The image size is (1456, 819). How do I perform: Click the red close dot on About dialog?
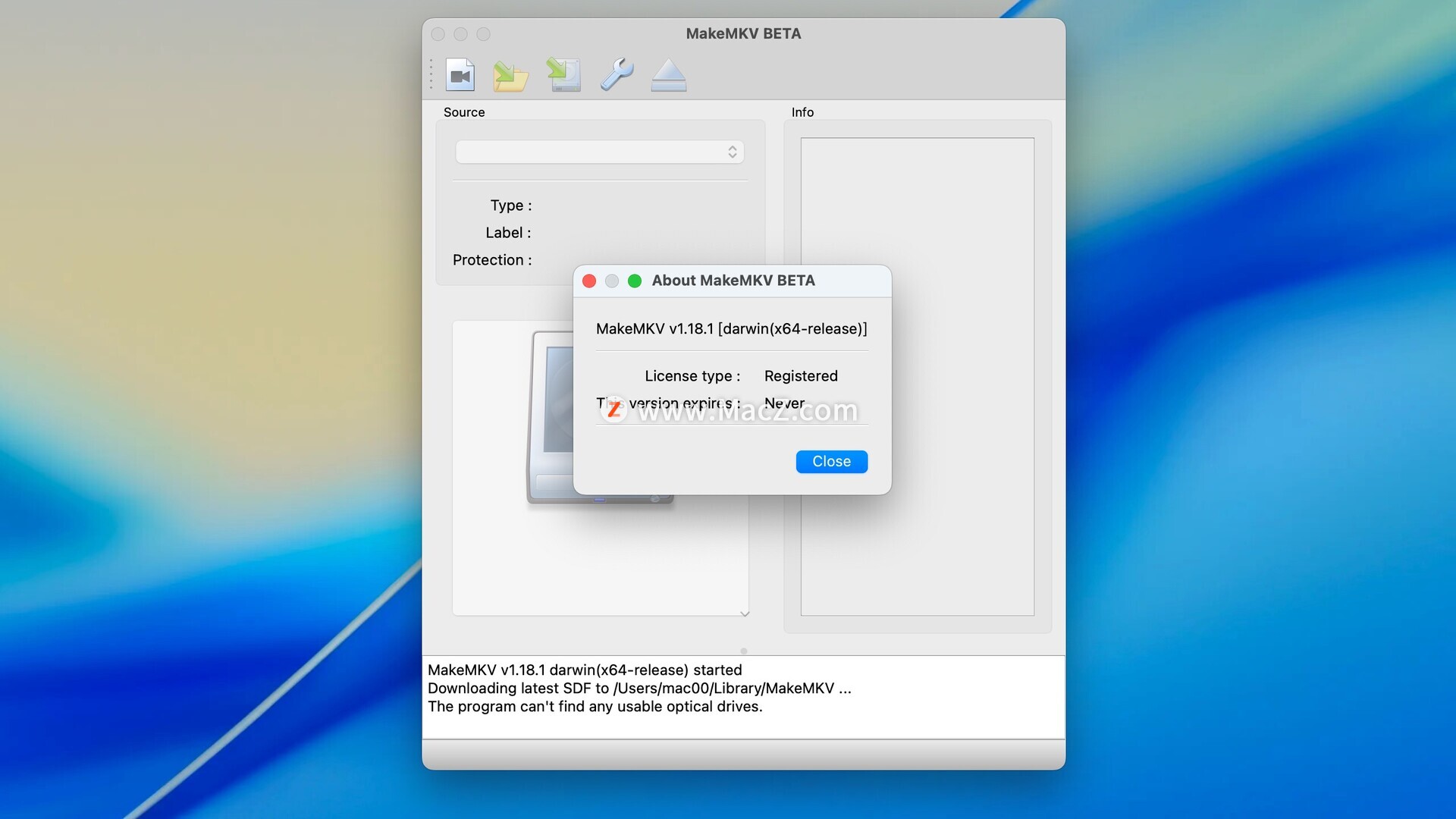click(x=589, y=281)
